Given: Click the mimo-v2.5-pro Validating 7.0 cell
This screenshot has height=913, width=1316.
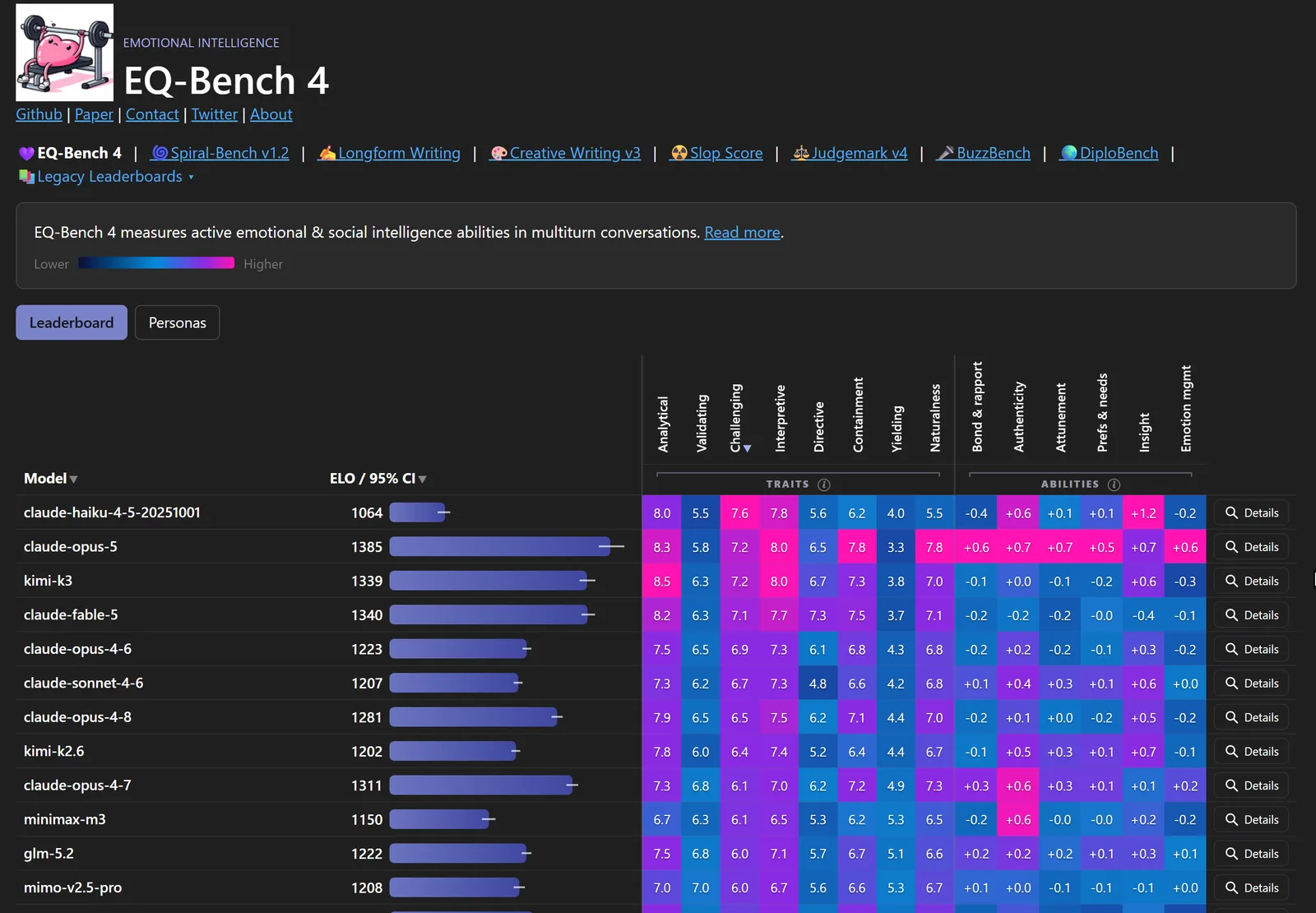Looking at the screenshot, I should [x=701, y=888].
